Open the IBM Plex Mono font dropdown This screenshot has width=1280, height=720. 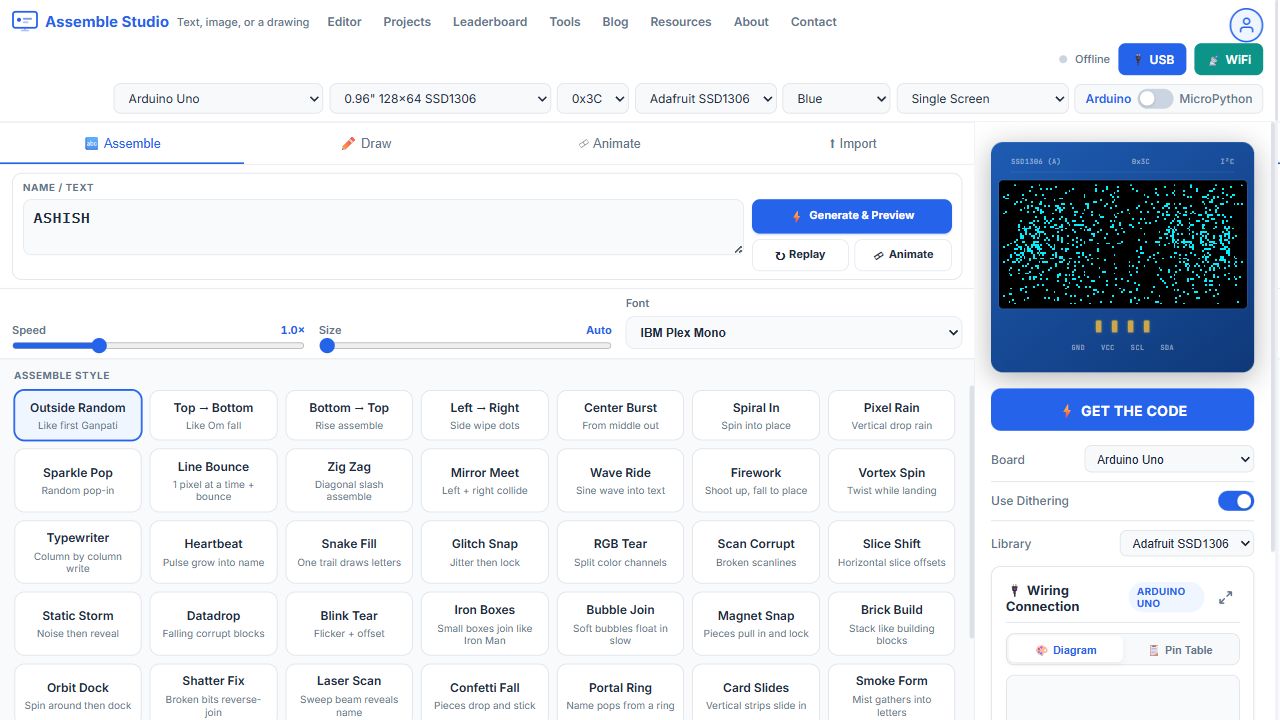point(794,333)
